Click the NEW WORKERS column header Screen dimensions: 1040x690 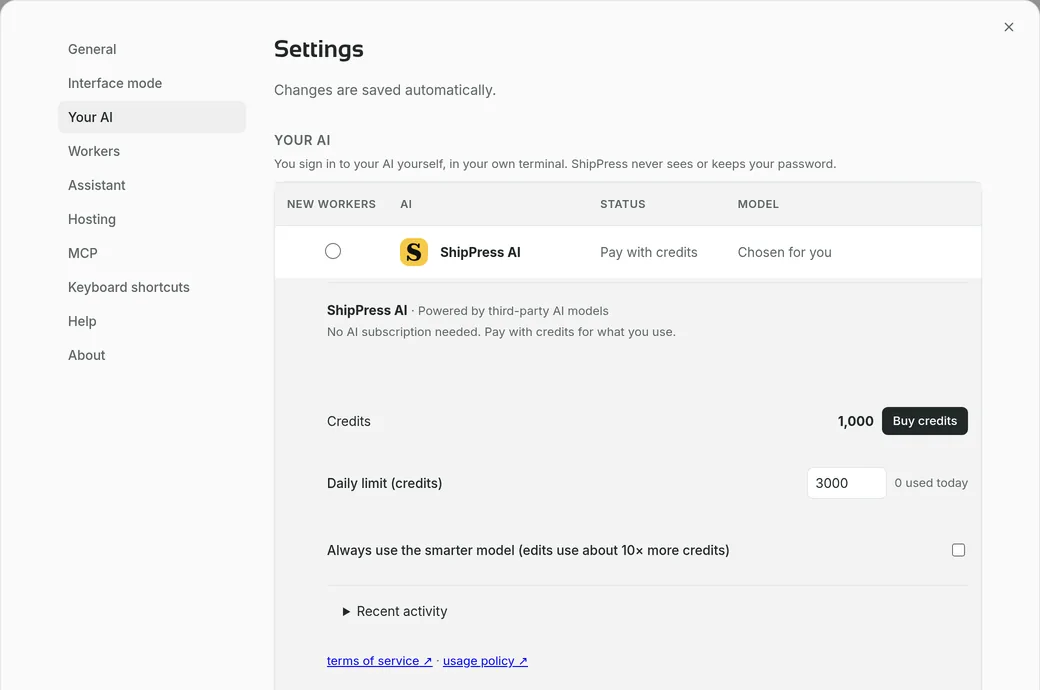(331, 204)
